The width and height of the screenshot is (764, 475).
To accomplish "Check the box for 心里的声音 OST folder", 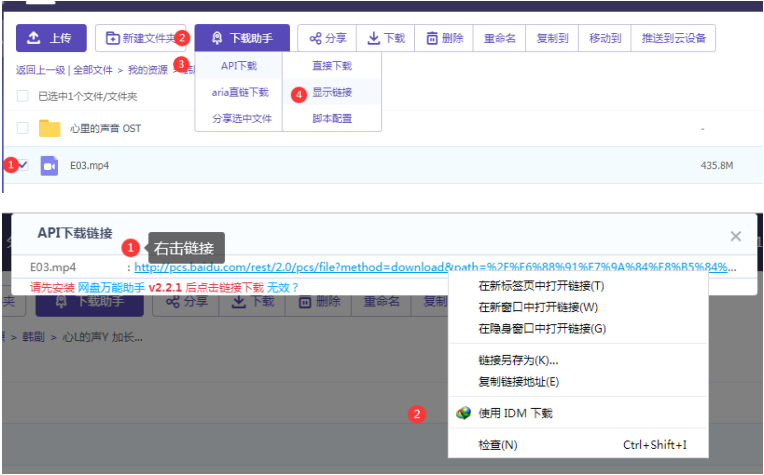I will pos(22,128).
